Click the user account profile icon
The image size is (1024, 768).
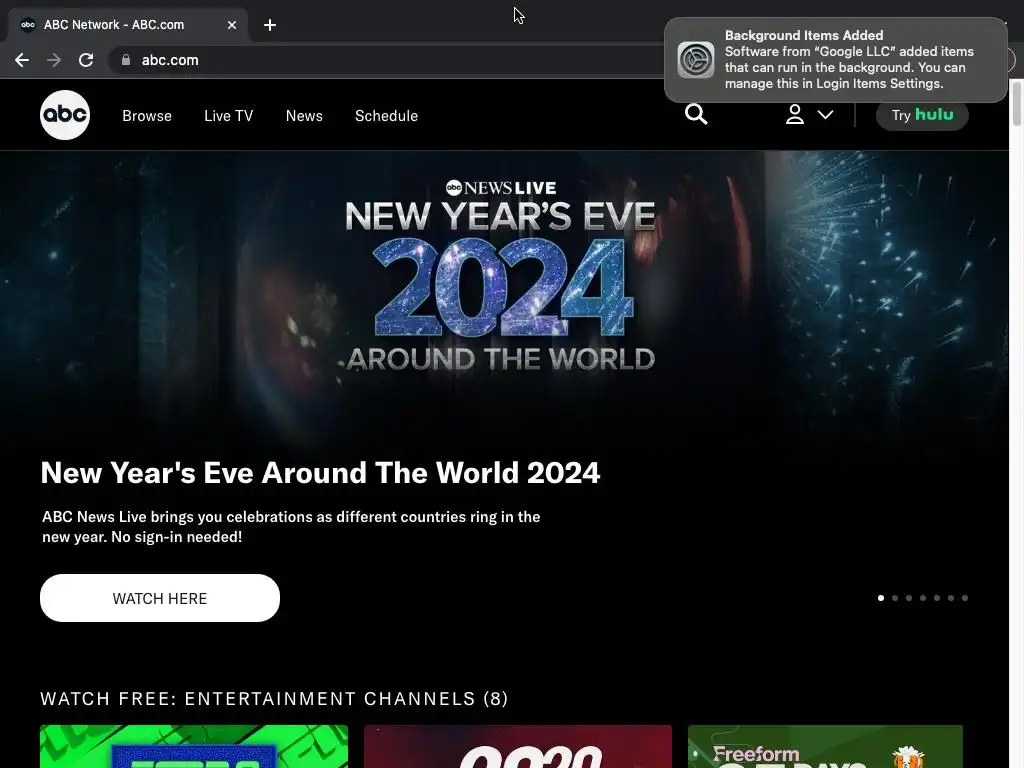pyautogui.click(x=794, y=114)
